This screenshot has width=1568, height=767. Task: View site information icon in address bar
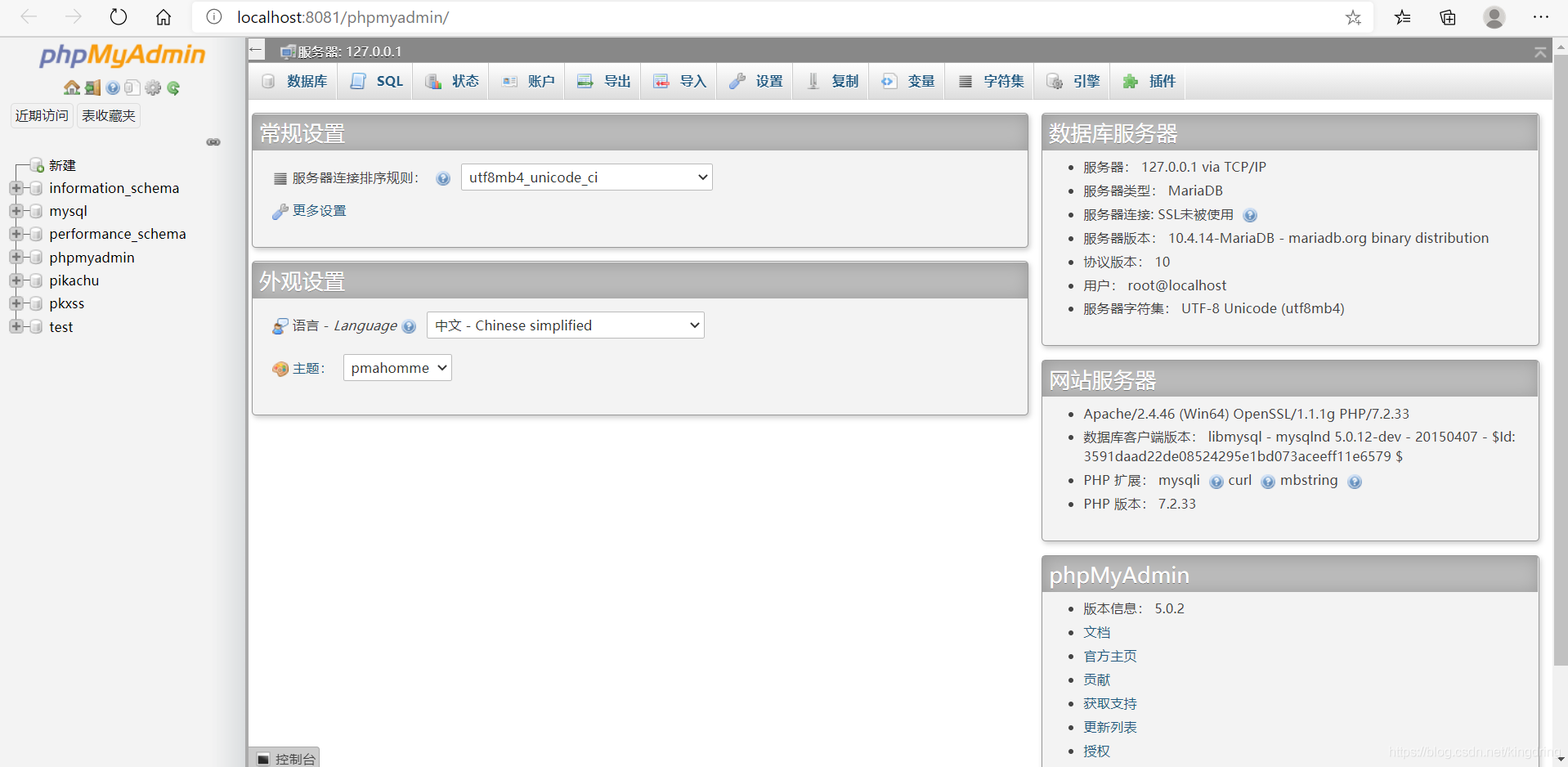tap(214, 17)
